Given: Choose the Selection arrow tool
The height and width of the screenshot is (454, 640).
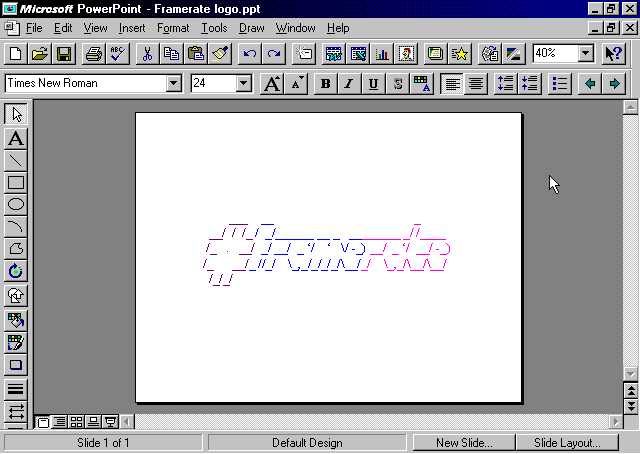Looking at the screenshot, I should 16,114.
